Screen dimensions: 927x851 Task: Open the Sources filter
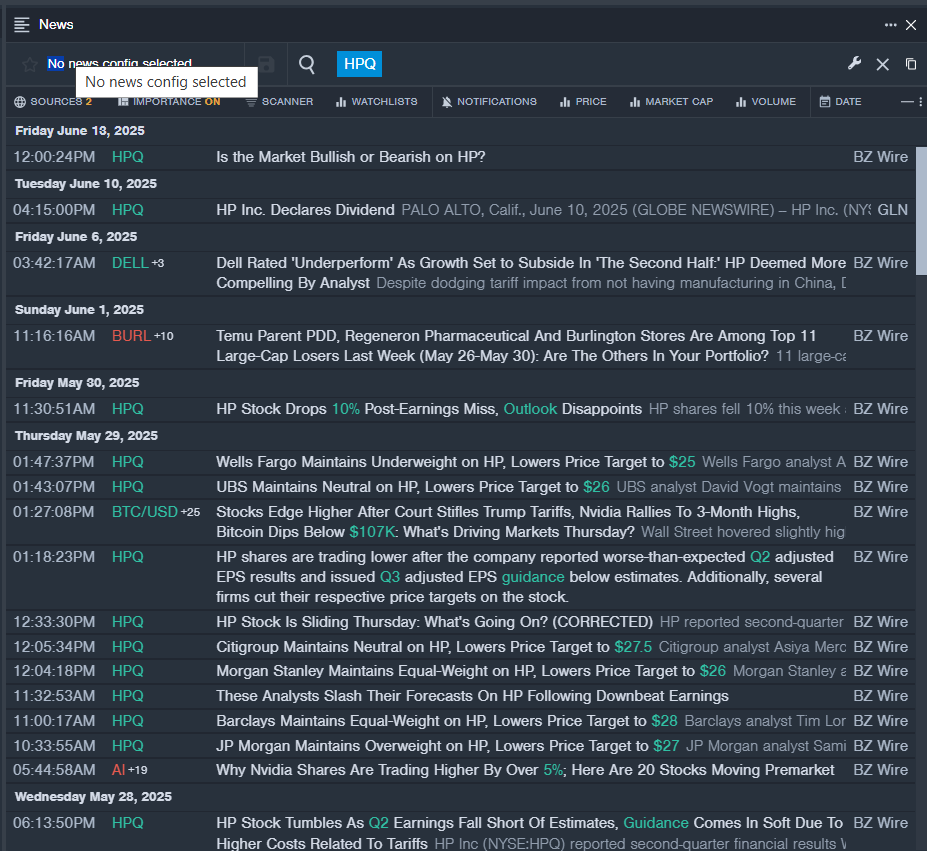53,102
